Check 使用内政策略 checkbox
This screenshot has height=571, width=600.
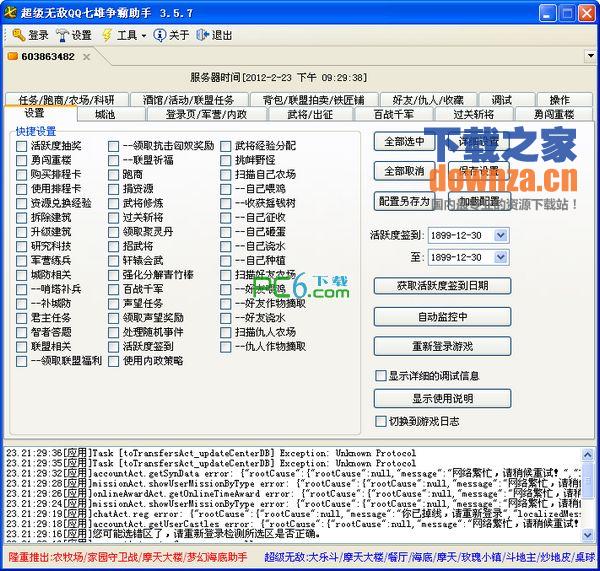(113, 361)
